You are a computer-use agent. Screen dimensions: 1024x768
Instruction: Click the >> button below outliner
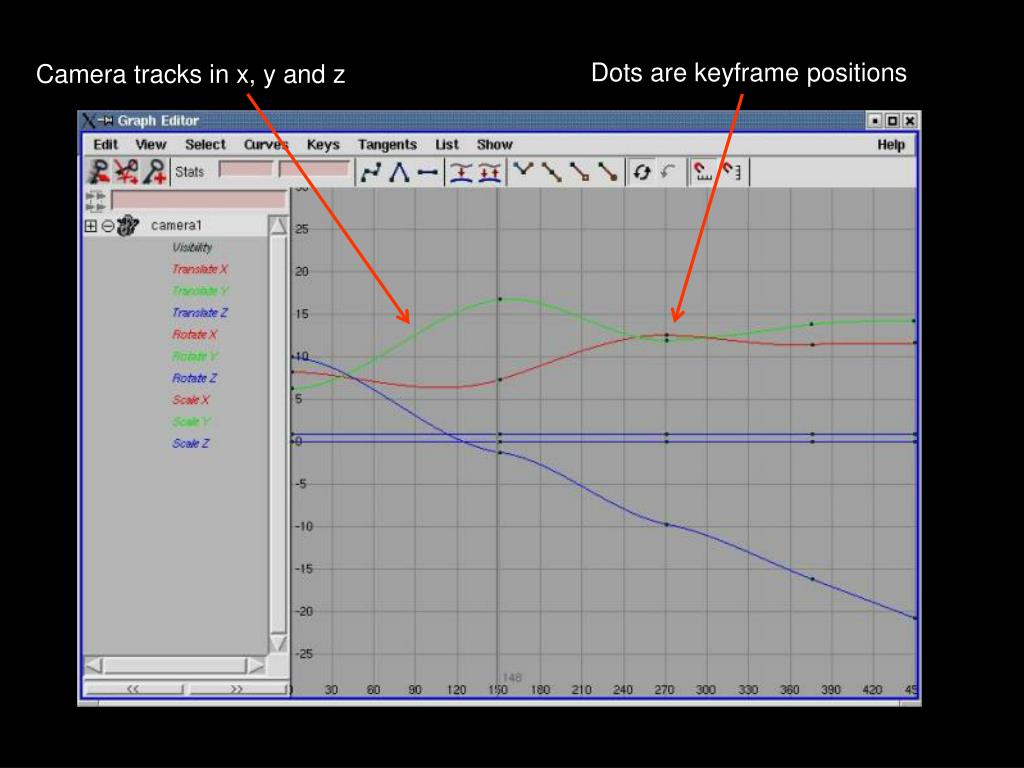tap(236, 689)
